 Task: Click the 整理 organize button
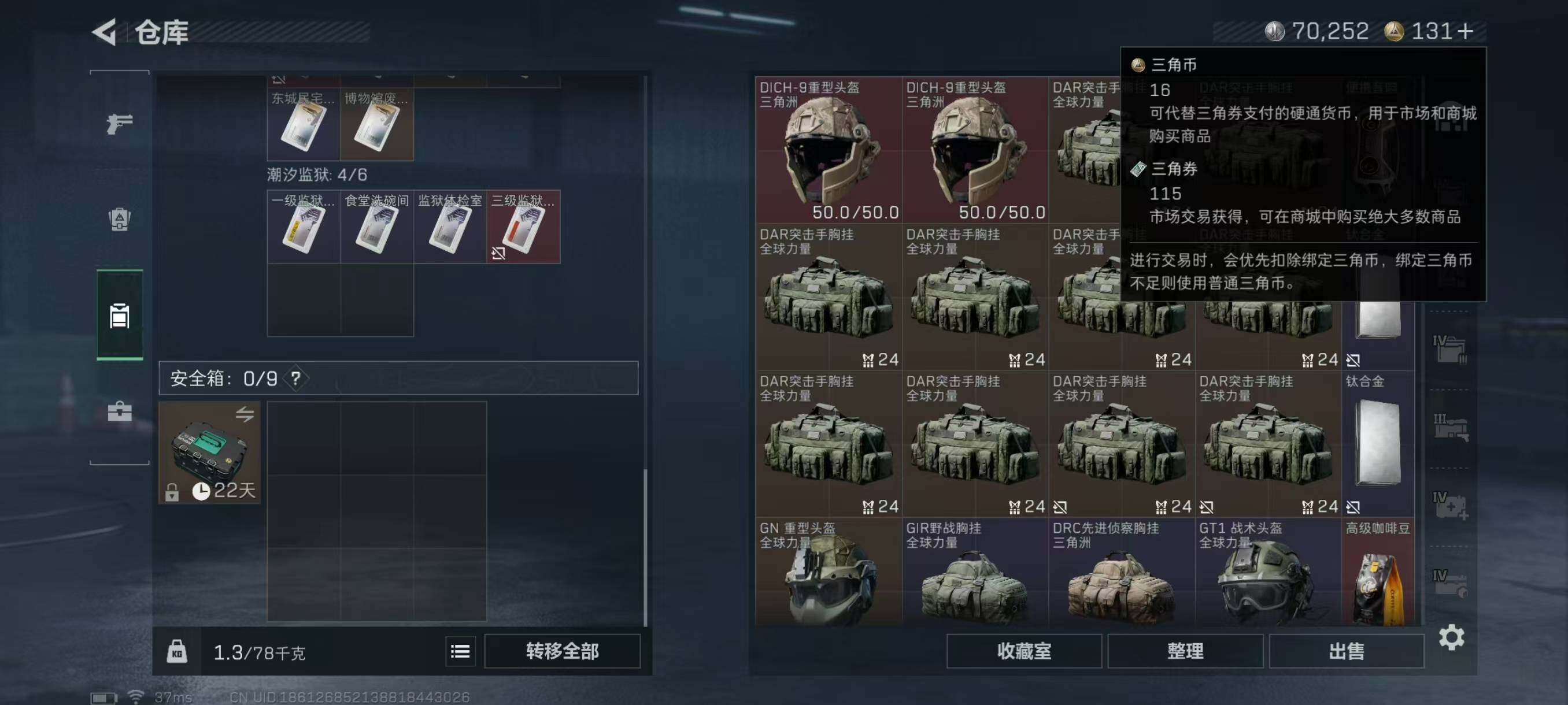1185,651
